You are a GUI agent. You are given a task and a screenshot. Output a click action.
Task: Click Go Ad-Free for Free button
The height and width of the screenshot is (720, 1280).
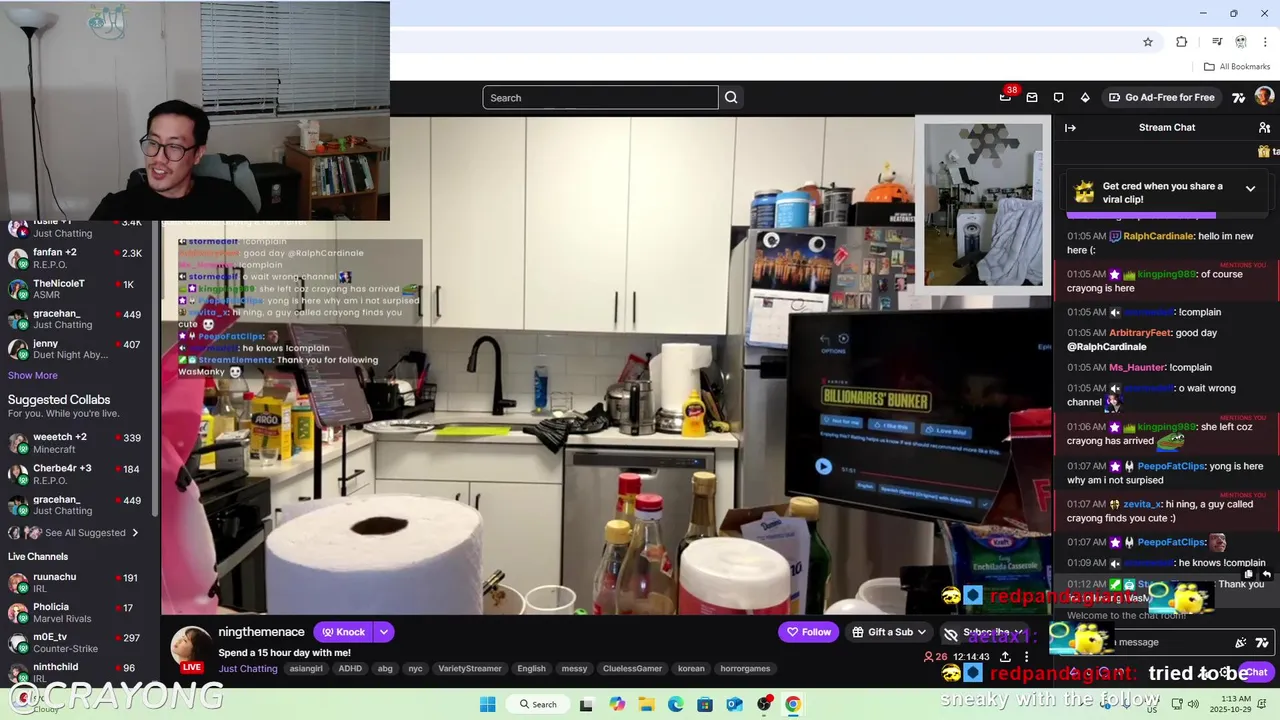[x=1161, y=97]
